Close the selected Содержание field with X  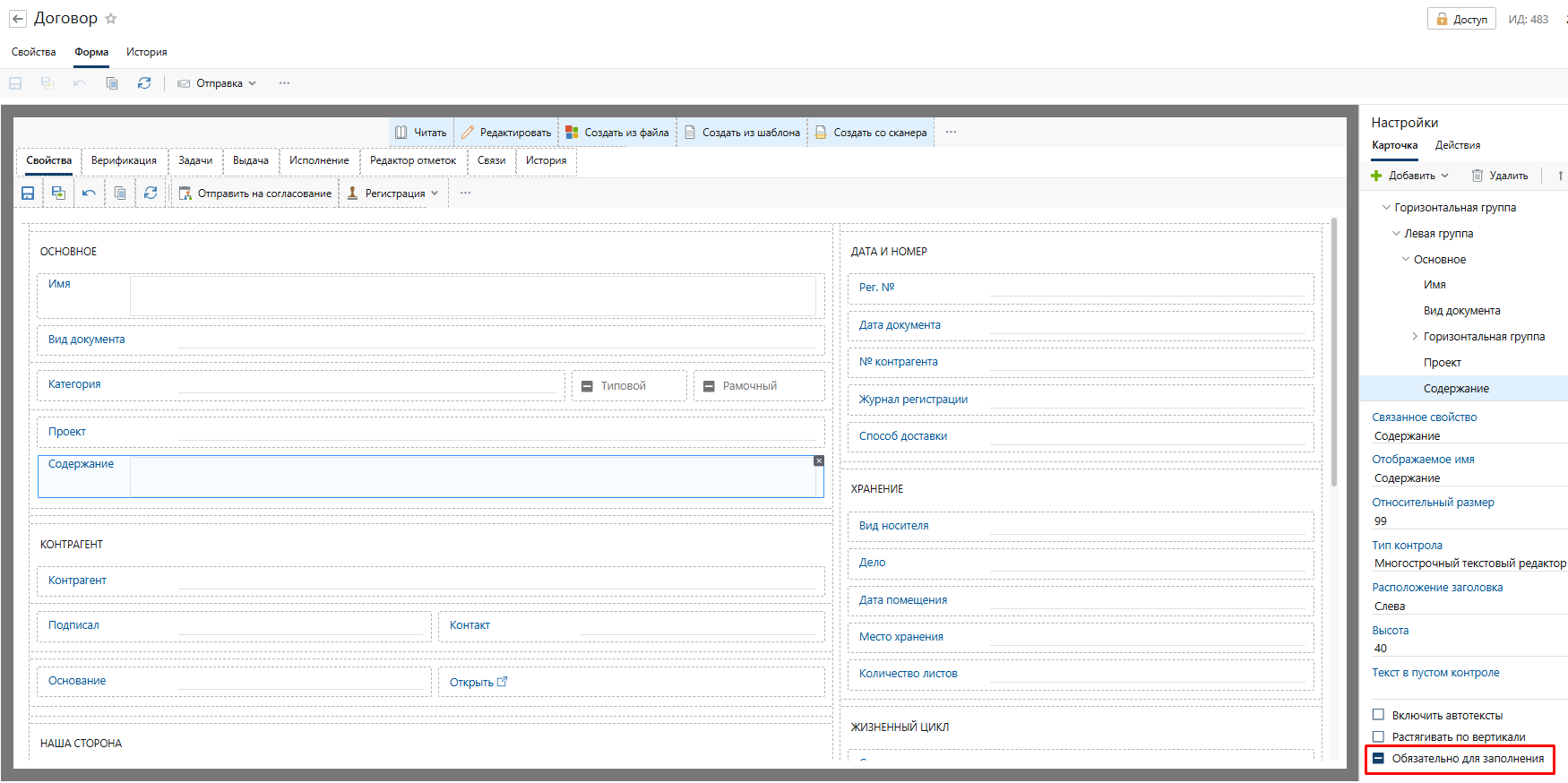tap(818, 460)
